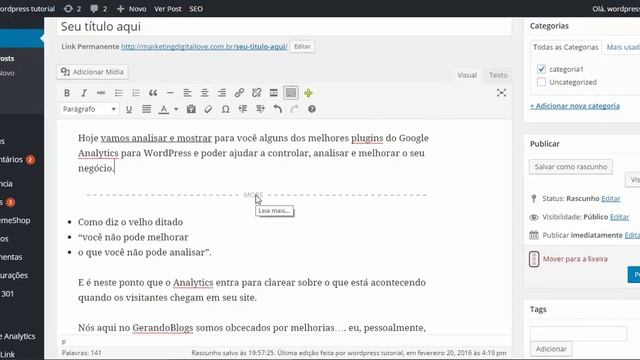This screenshot has width=640, height=360.
Task: Click Adicionar Mídia button
Action: [92, 72]
